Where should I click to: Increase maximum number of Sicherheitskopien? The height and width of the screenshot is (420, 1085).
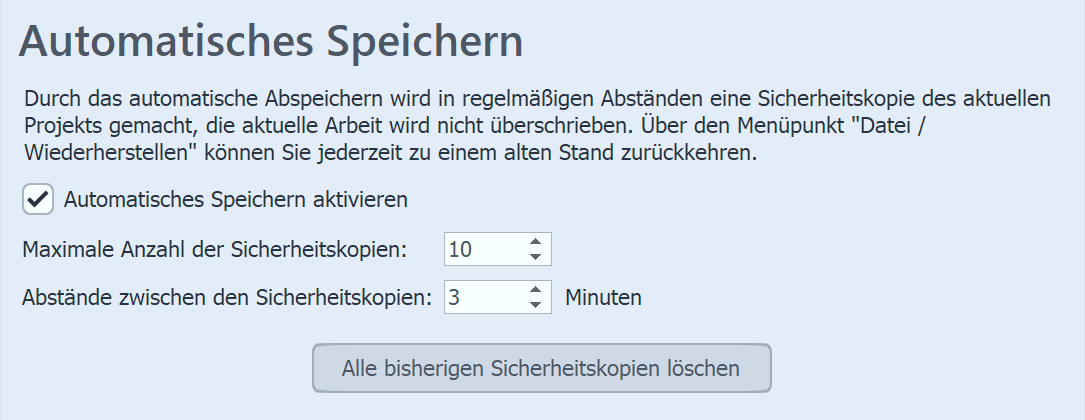[x=536, y=242]
